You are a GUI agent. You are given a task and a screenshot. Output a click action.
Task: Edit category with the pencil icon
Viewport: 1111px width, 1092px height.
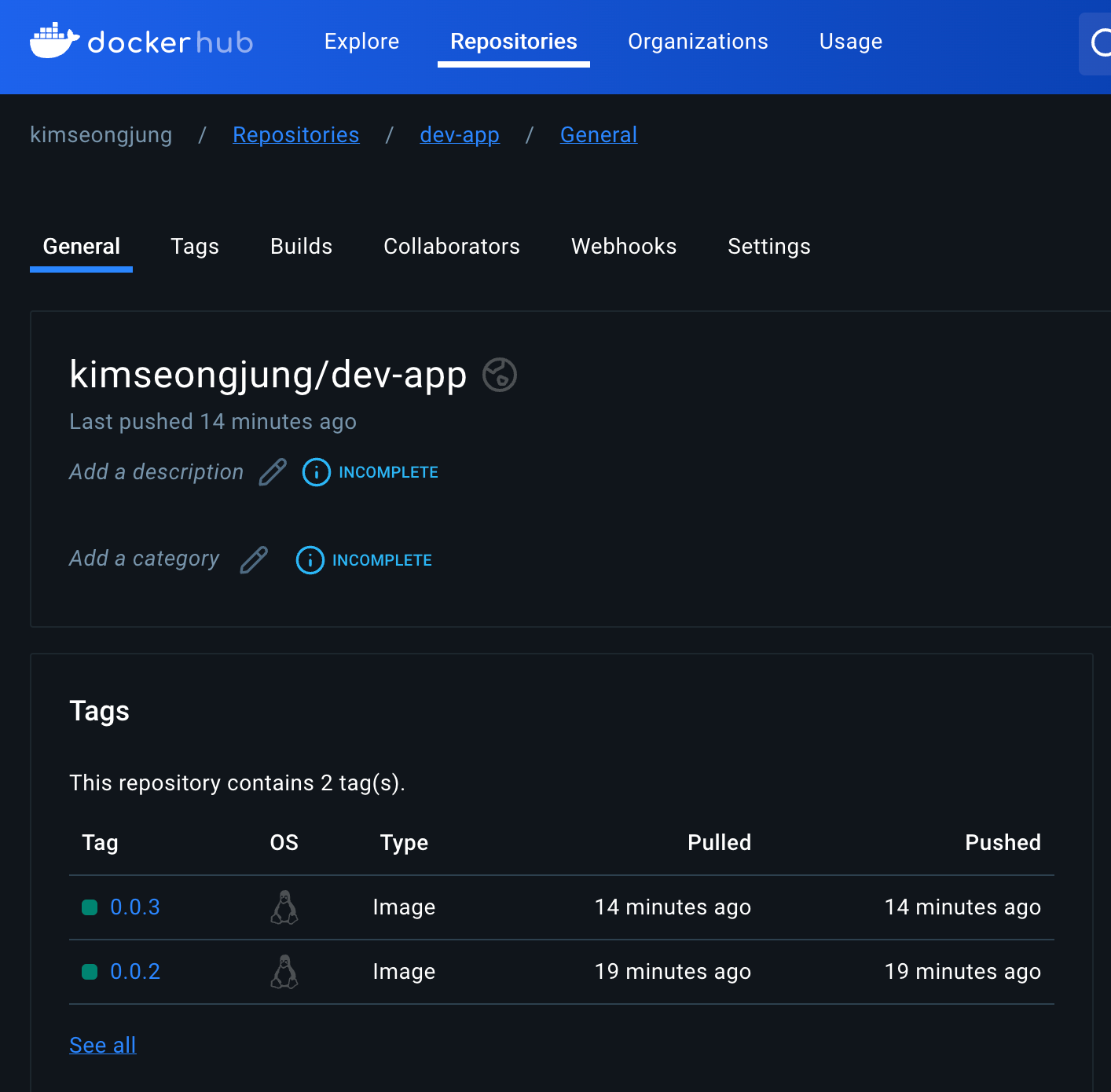click(254, 560)
